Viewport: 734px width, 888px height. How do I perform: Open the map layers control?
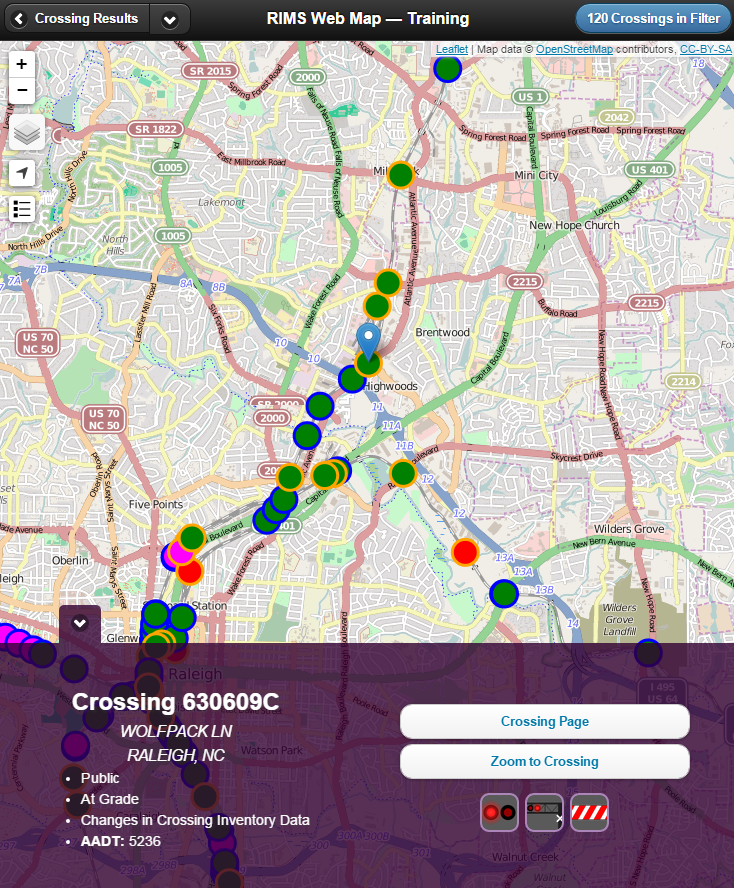coord(27,133)
